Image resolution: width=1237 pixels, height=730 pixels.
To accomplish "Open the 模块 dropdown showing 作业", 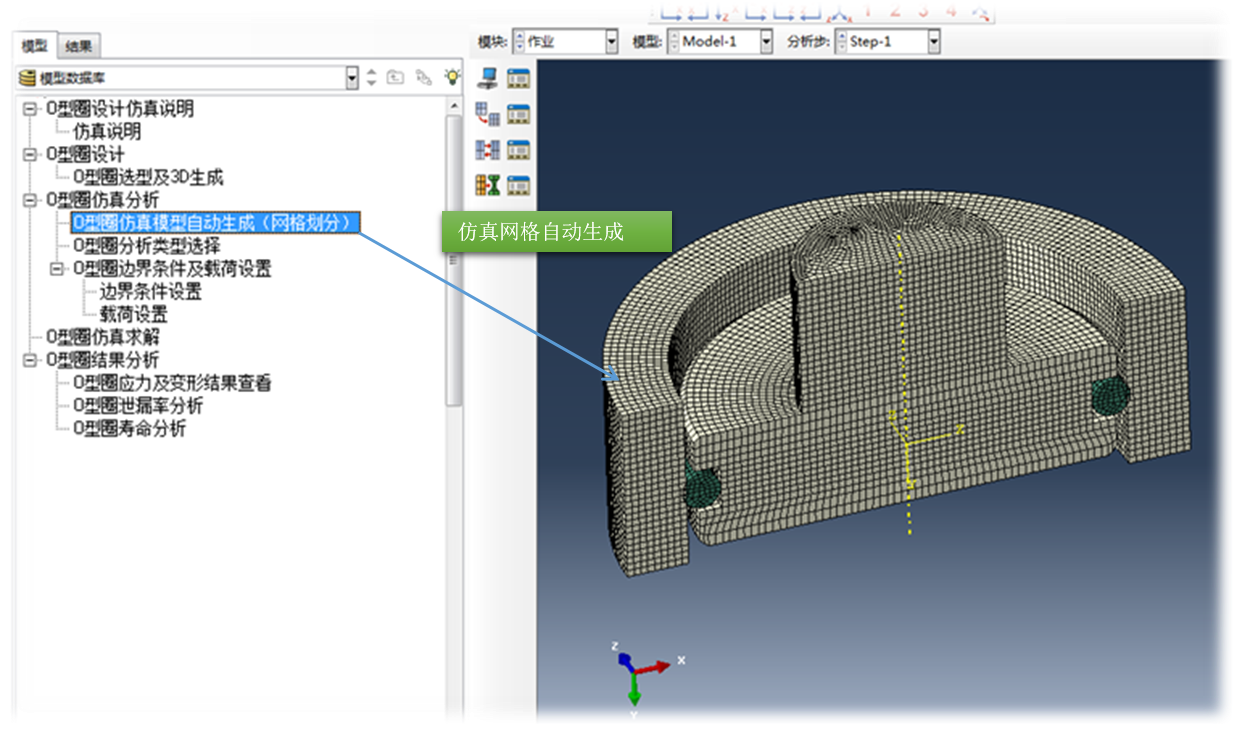I will coord(611,42).
